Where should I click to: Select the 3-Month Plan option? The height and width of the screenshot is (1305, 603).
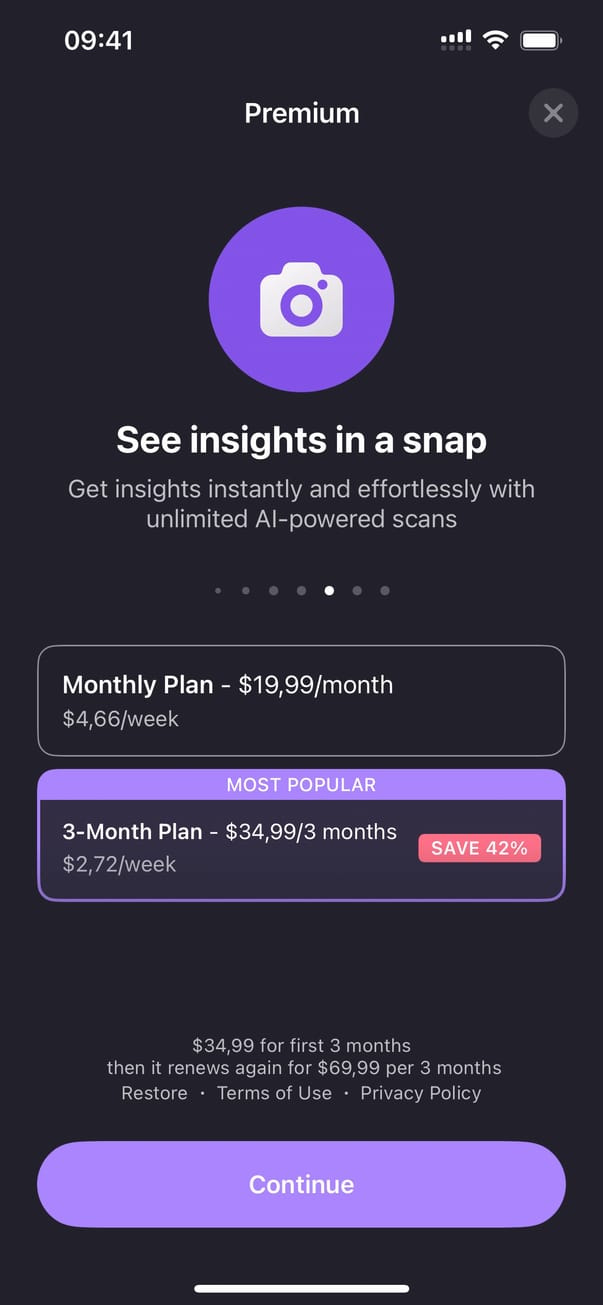(x=230, y=848)
